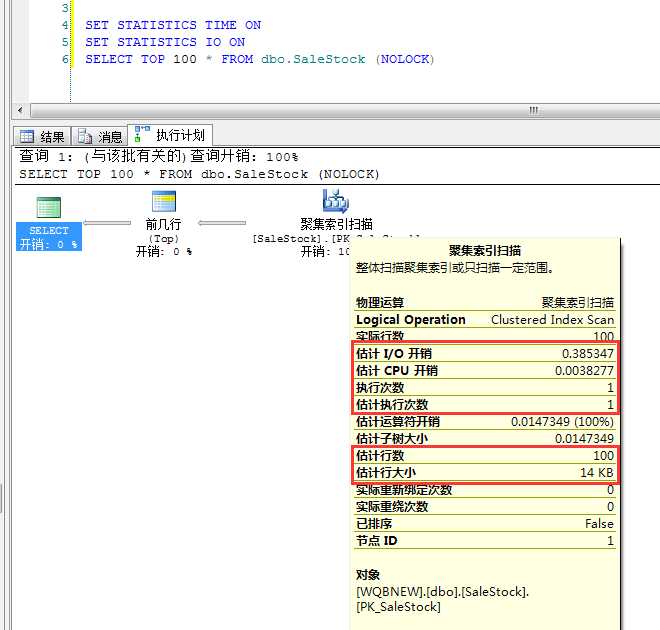This screenshot has width=660, height=630.
Task: Click the [PK_SaleStock] object text
Action: [x=398, y=607]
